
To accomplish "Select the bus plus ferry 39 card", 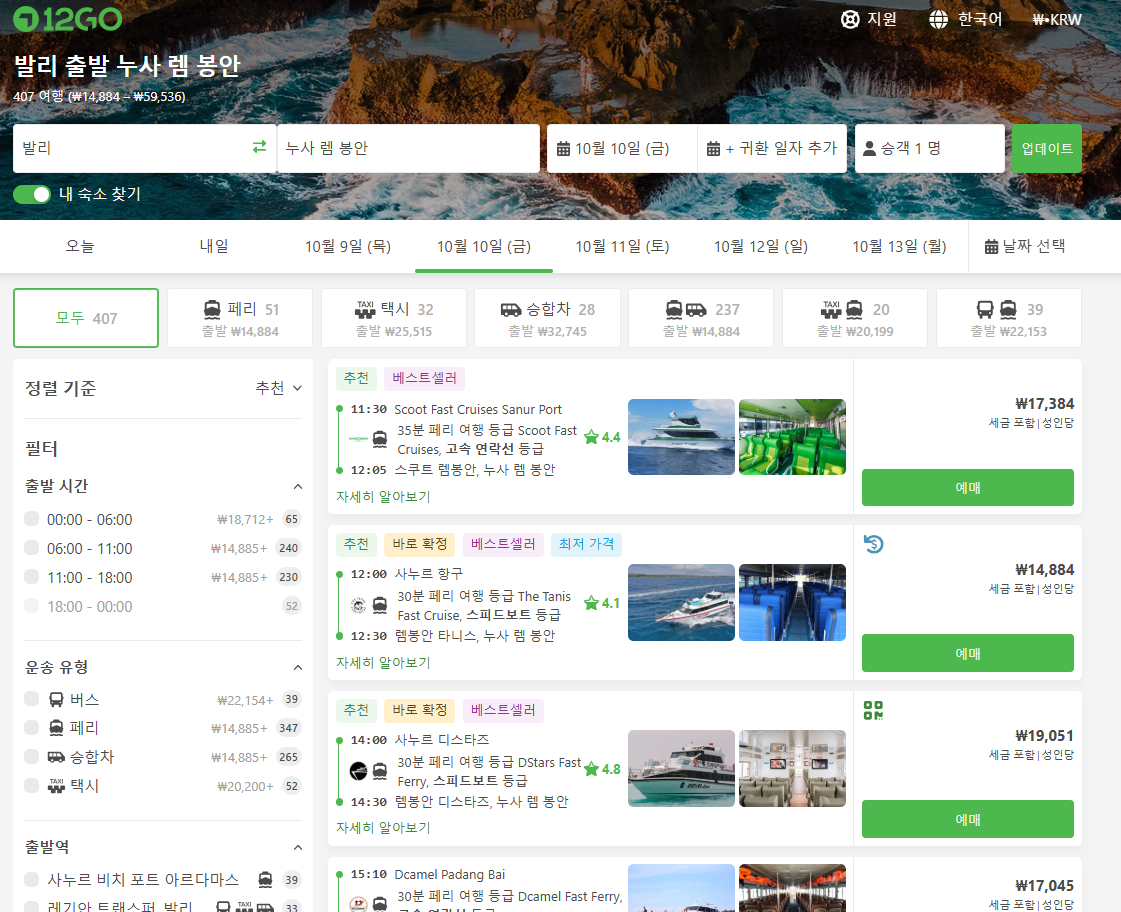I will [1009, 318].
